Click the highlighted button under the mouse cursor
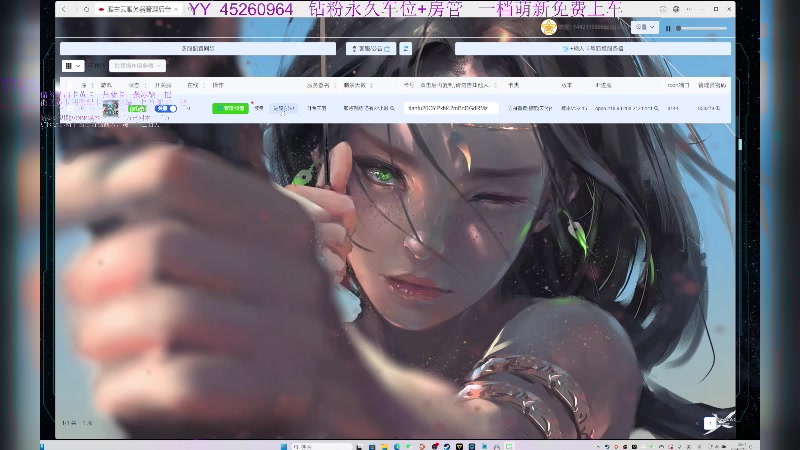The height and width of the screenshot is (450, 800). click(x=284, y=108)
